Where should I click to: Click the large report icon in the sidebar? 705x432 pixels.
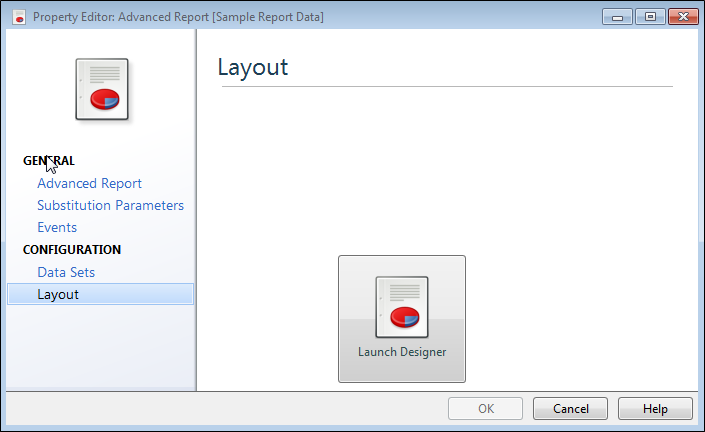(102, 89)
